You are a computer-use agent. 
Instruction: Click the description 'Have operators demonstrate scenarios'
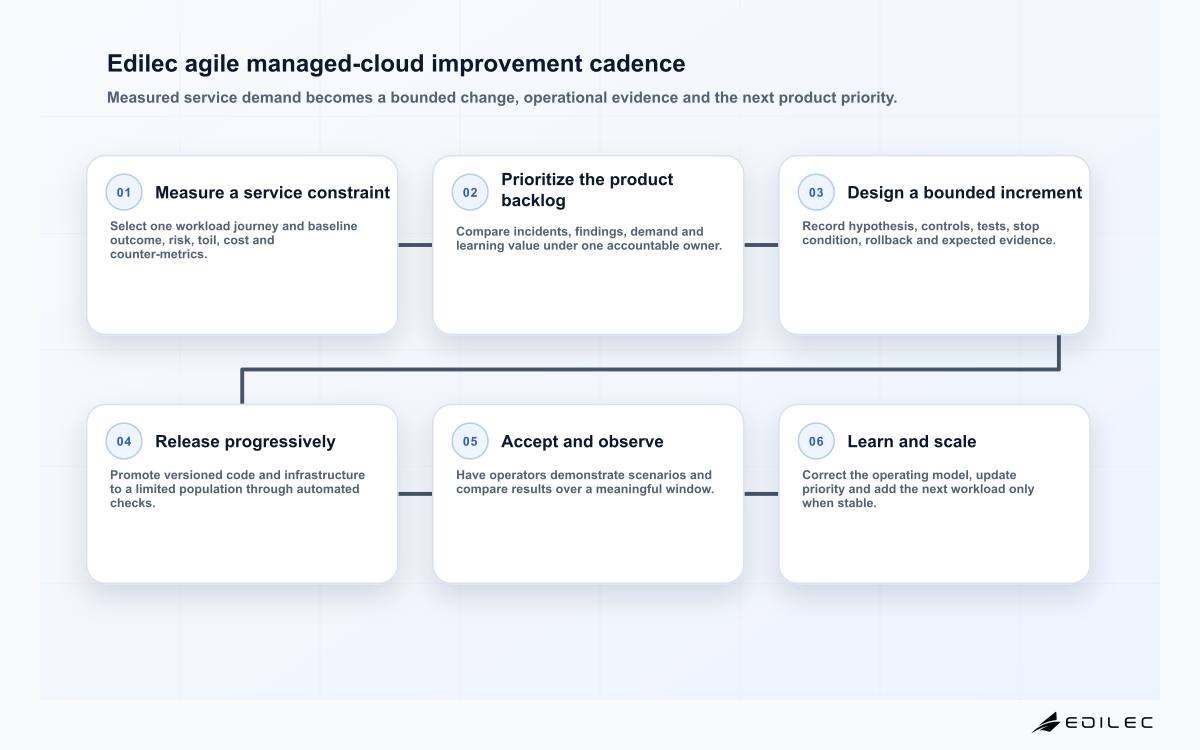(585, 482)
